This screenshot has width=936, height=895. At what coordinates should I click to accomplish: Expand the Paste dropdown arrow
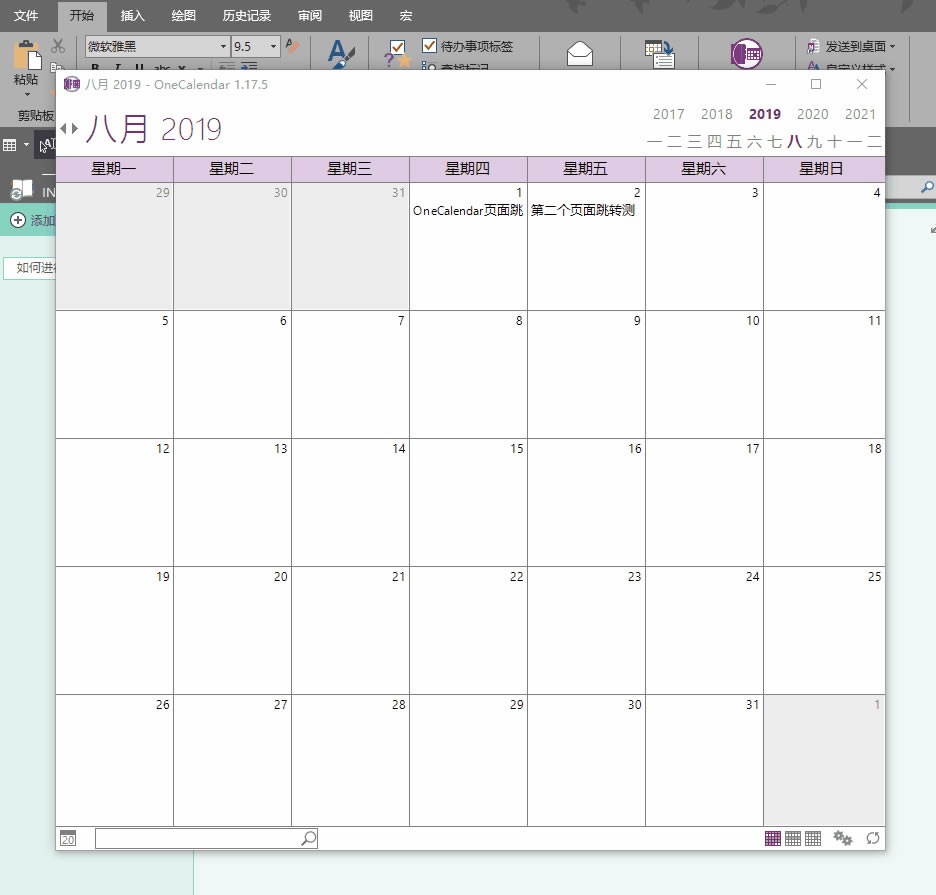pos(27,94)
